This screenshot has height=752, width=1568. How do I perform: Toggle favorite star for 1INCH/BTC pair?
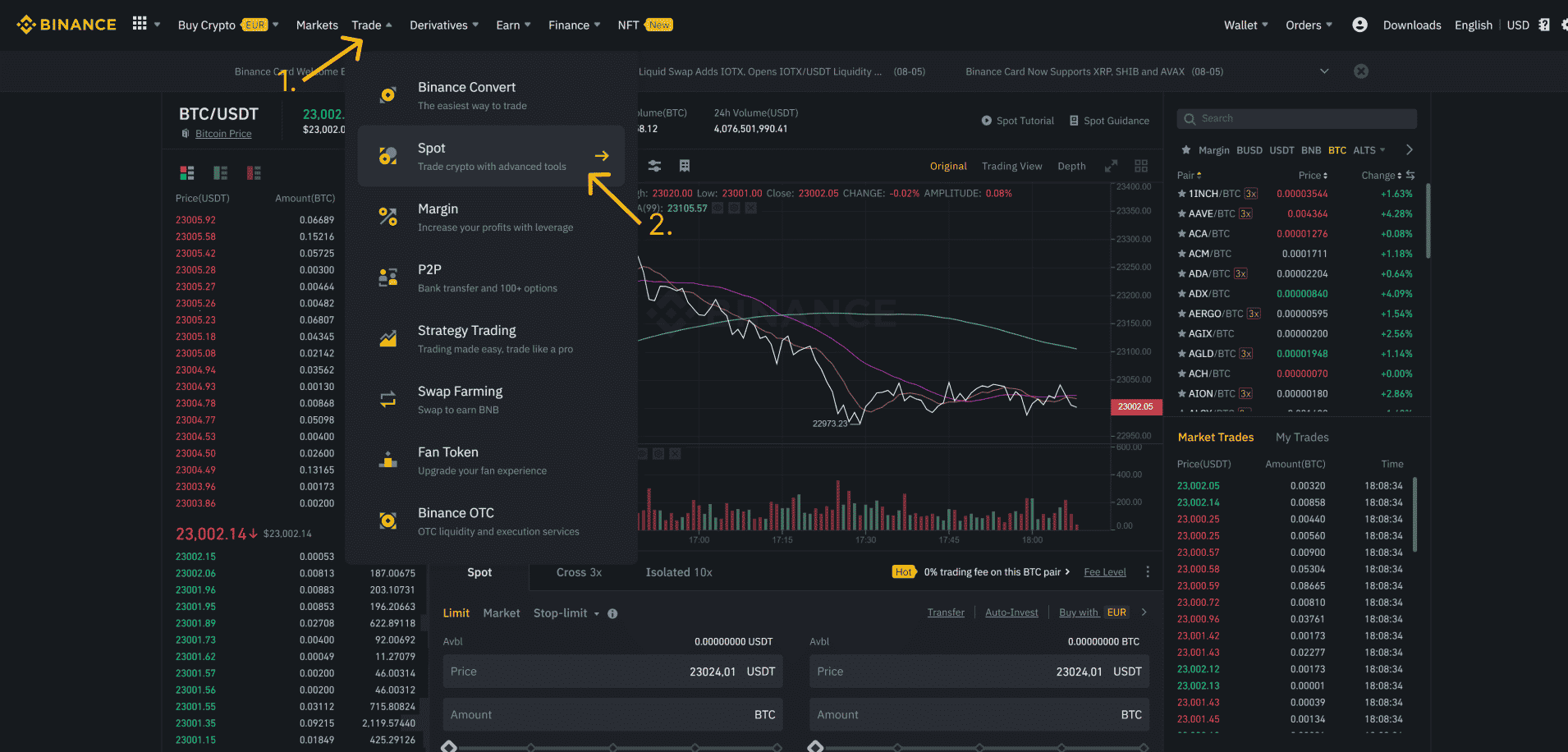pyautogui.click(x=1182, y=194)
